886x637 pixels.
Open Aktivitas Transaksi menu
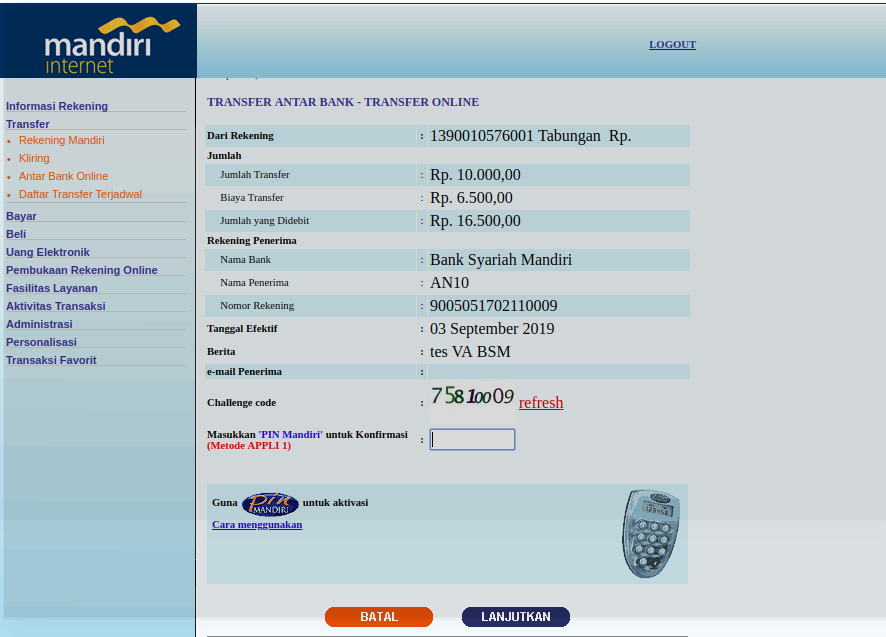tap(56, 306)
